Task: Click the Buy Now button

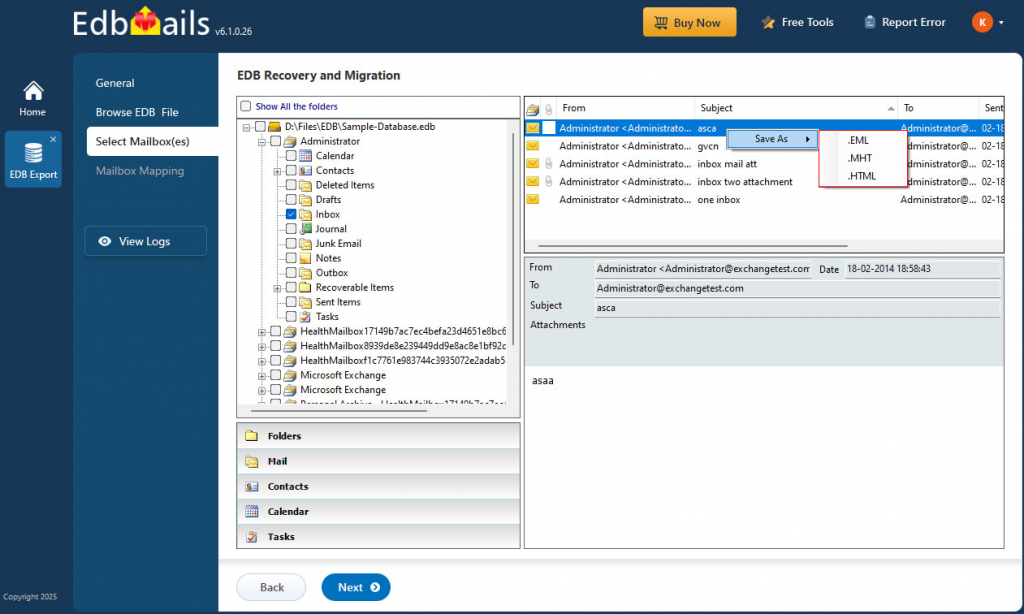Action: coord(689,22)
